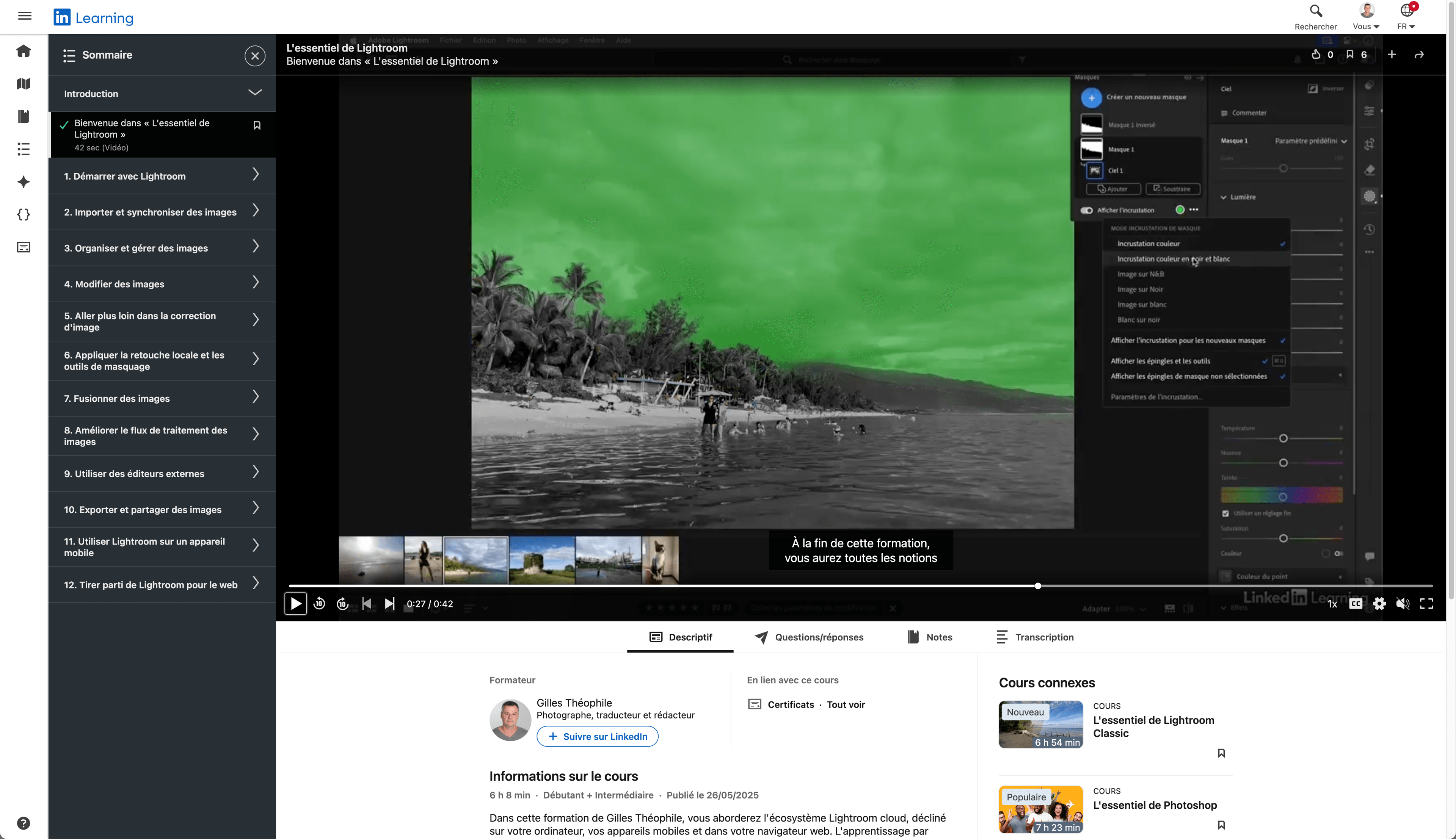Open the Vous profile dropdown
The width and height of the screenshot is (1456, 839).
pos(1366,17)
